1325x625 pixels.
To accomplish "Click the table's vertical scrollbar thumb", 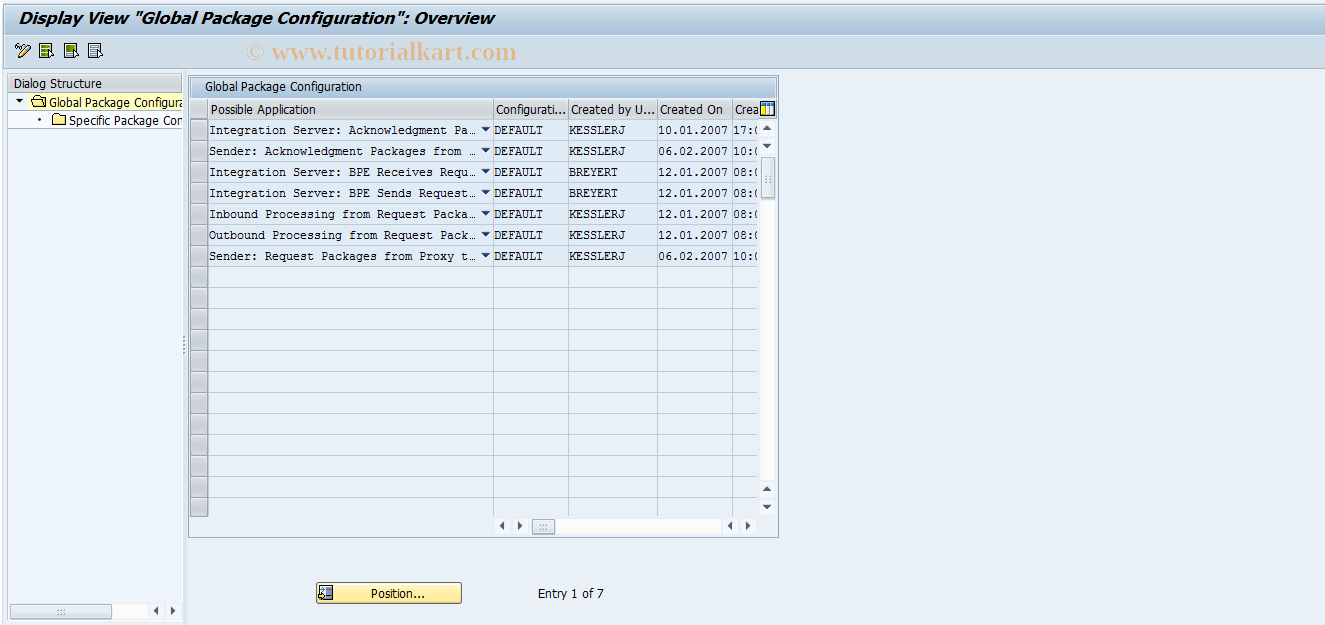I will pyautogui.click(x=768, y=177).
